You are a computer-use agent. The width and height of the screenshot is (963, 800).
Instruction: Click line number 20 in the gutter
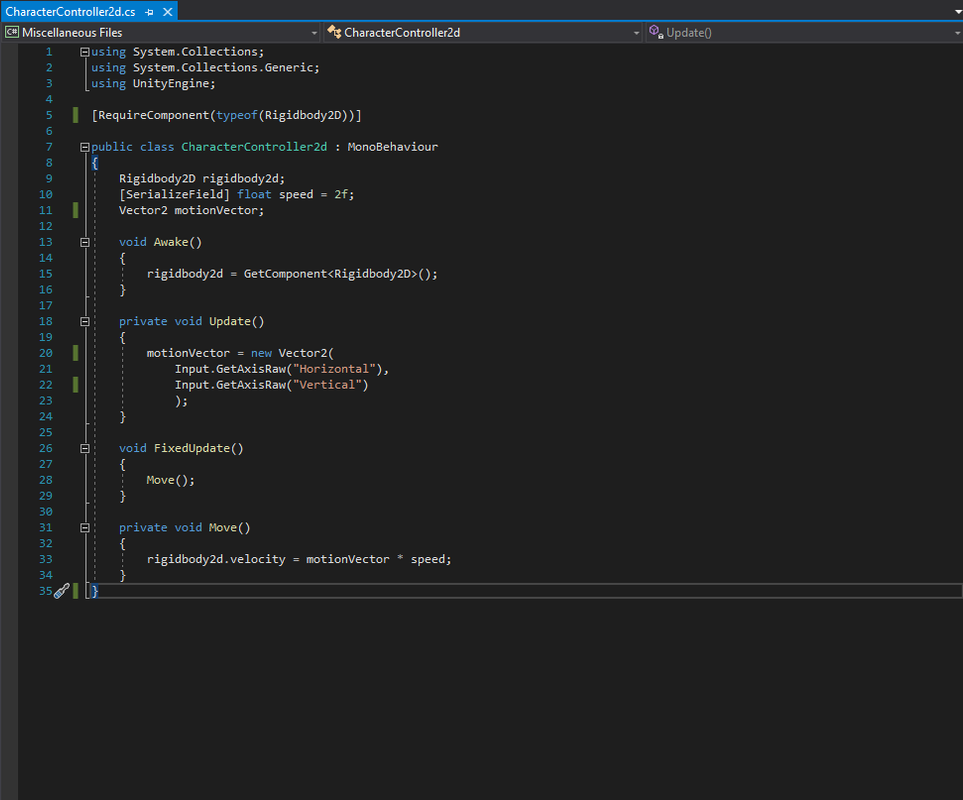click(x=46, y=353)
